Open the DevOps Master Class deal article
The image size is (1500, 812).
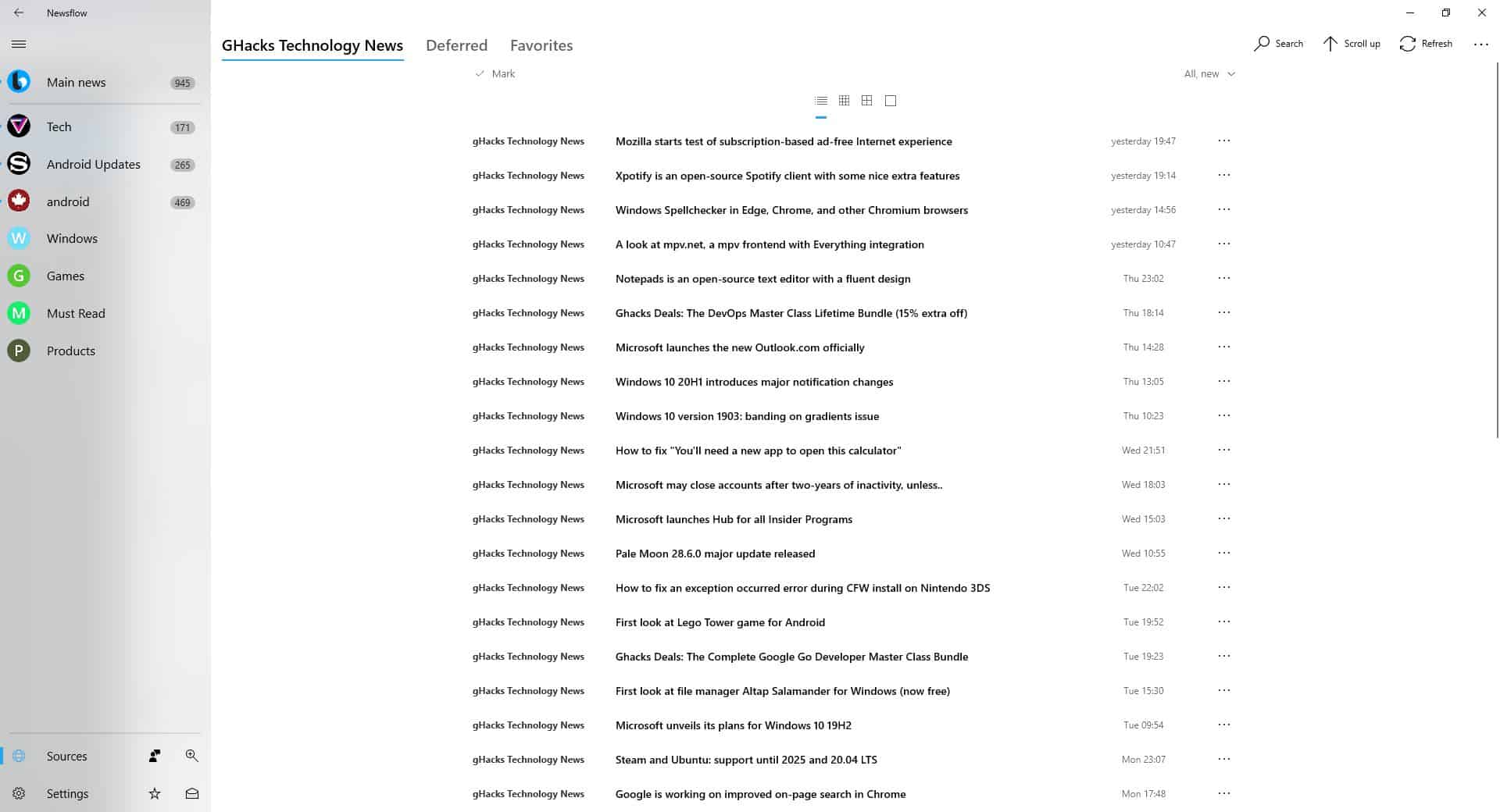pyautogui.click(x=791, y=313)
